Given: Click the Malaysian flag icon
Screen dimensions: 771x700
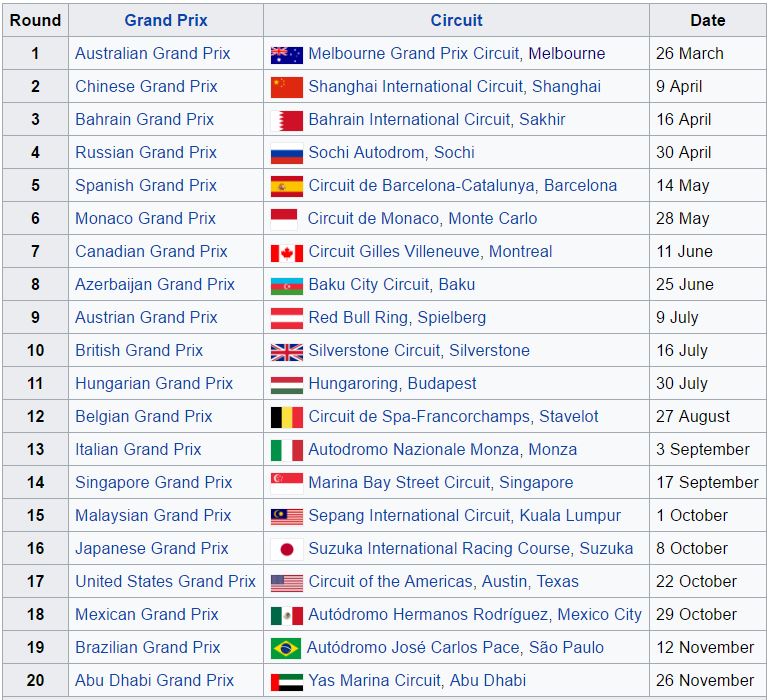Looking at the screenshot, I should (287, 517).
